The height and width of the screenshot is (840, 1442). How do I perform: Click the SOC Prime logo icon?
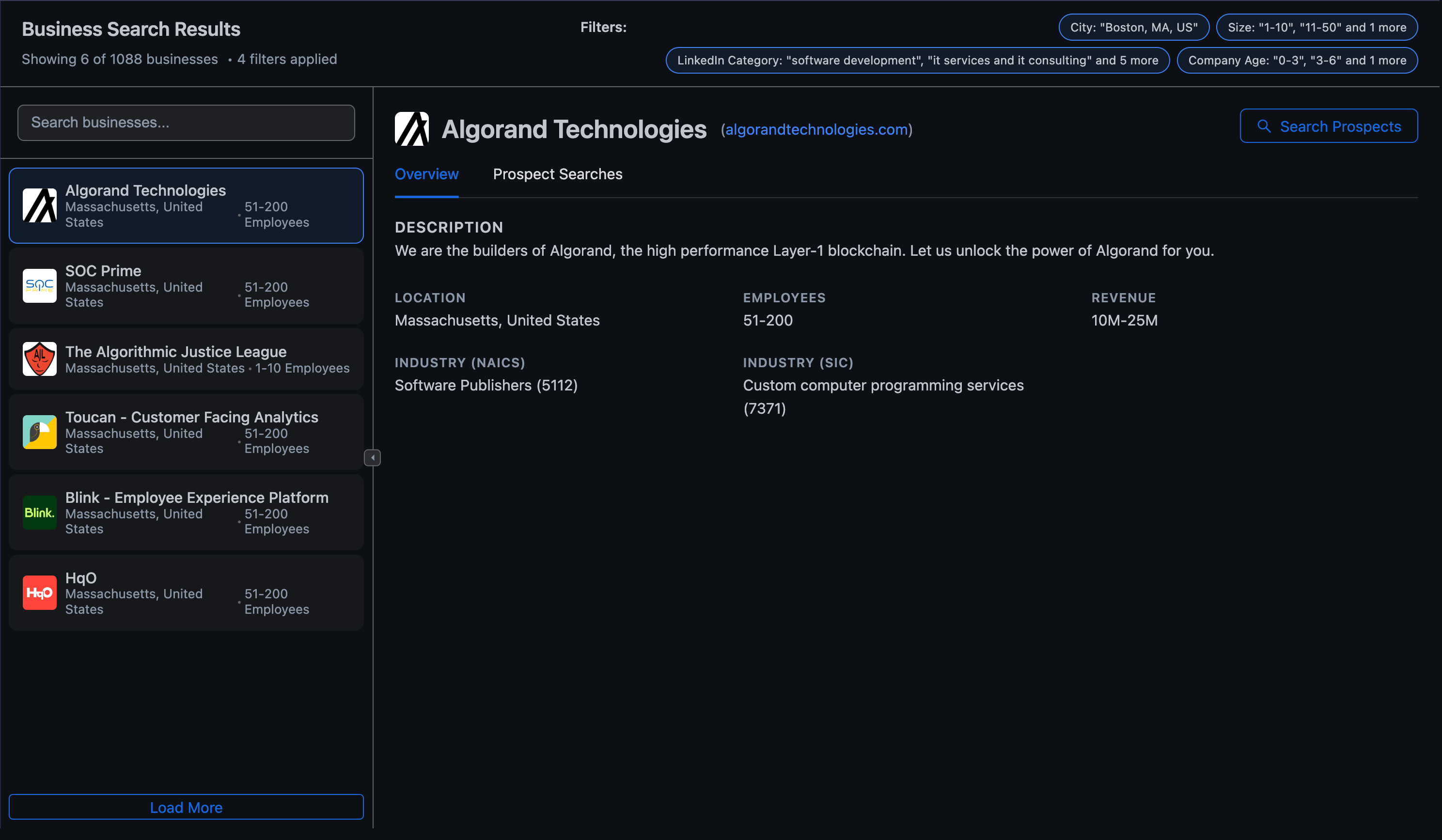pos(39,285)
